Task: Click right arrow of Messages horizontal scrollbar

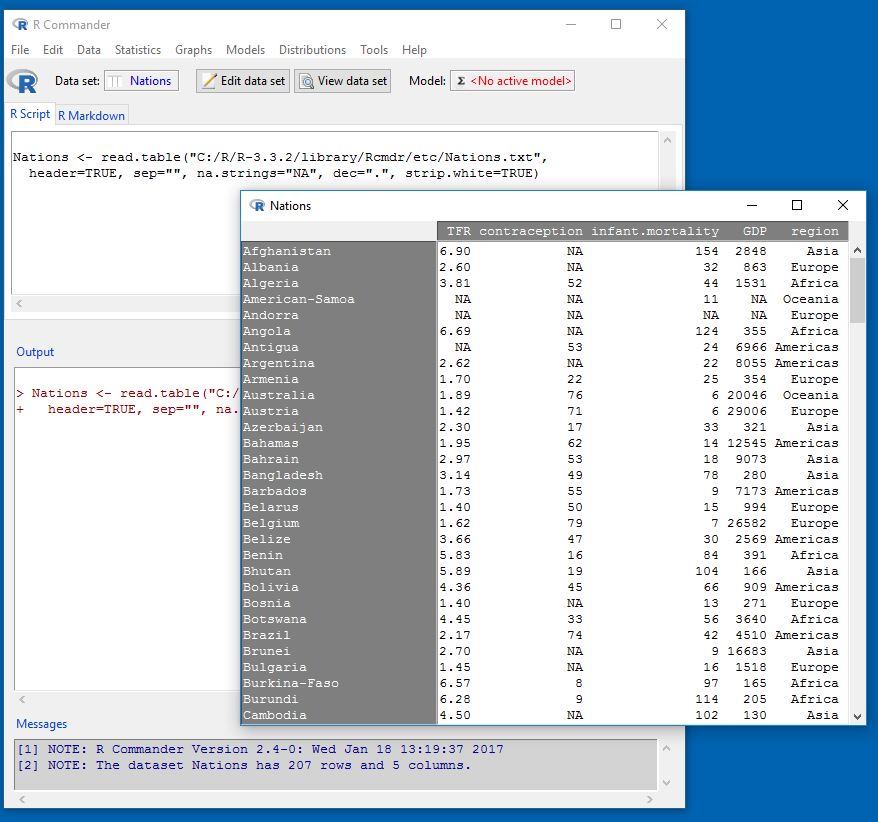Action: click(650, 799)
